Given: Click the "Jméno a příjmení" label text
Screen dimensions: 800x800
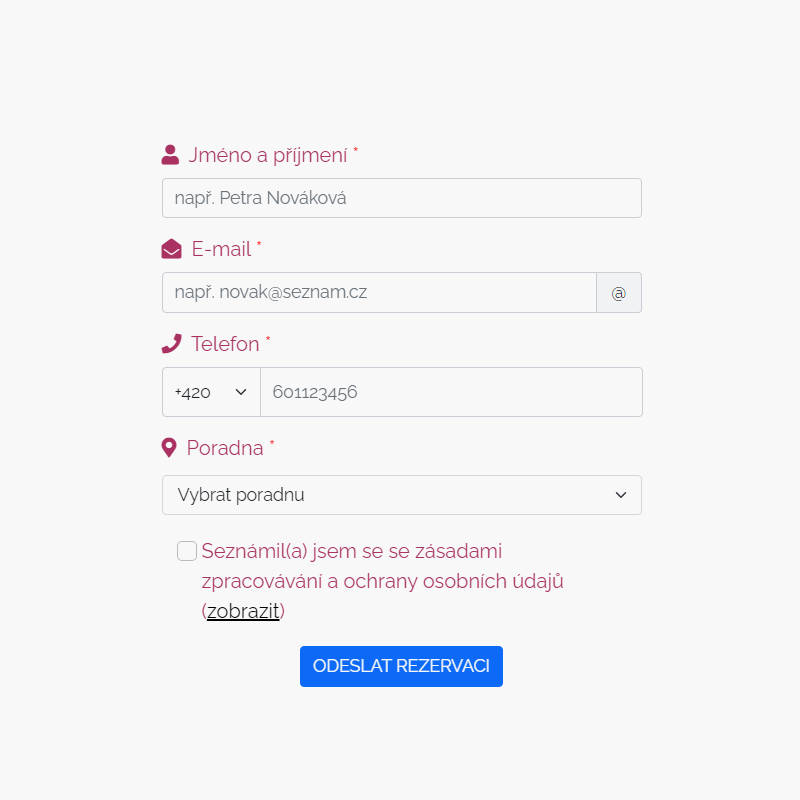Looking at the screenshot, I should [x=268, y=155].
